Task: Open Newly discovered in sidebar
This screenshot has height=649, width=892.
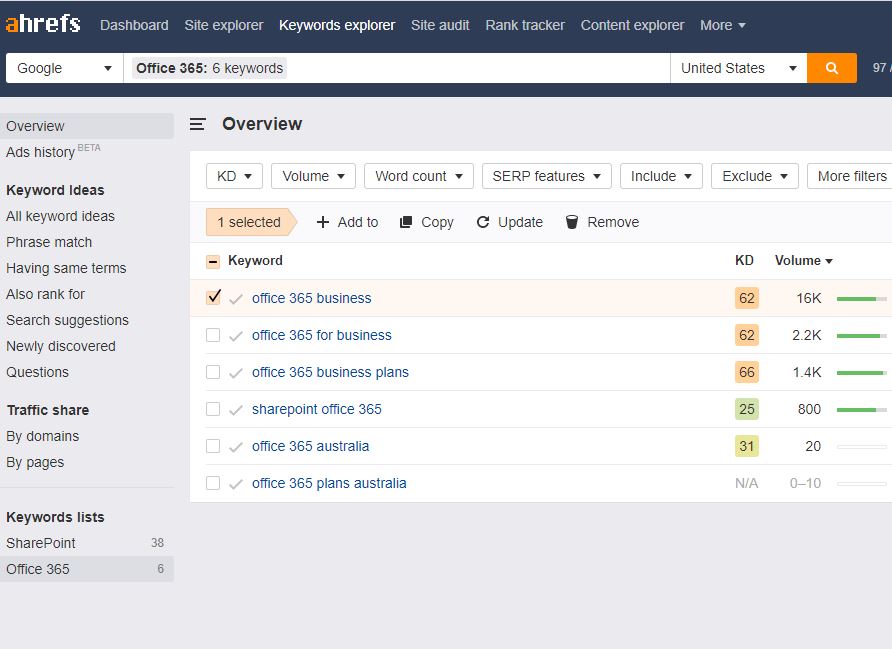Action: 61,346
